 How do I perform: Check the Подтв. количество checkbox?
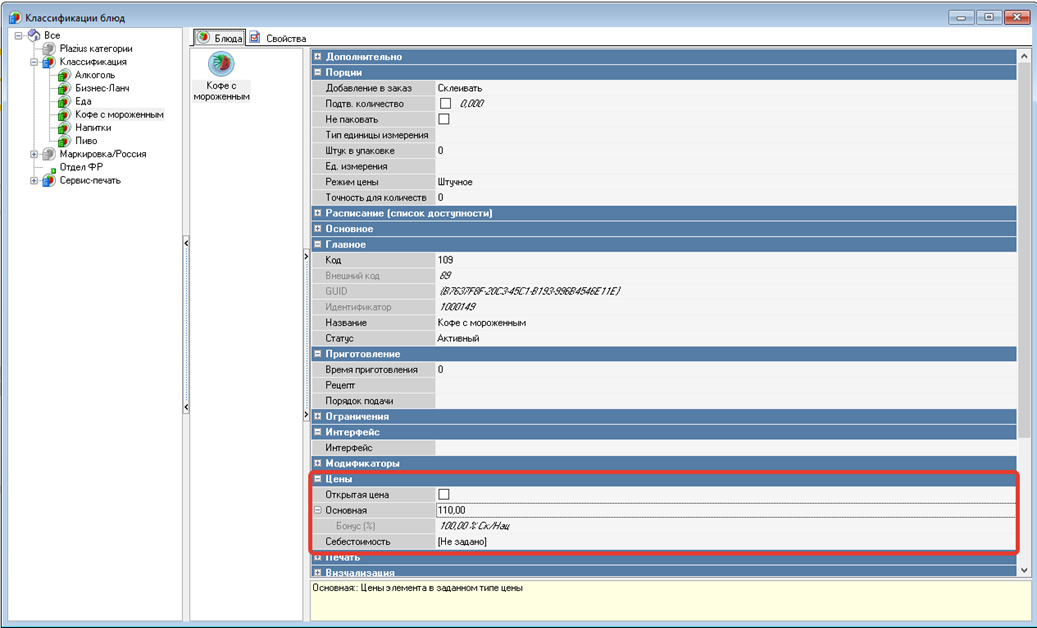(446, 104)
